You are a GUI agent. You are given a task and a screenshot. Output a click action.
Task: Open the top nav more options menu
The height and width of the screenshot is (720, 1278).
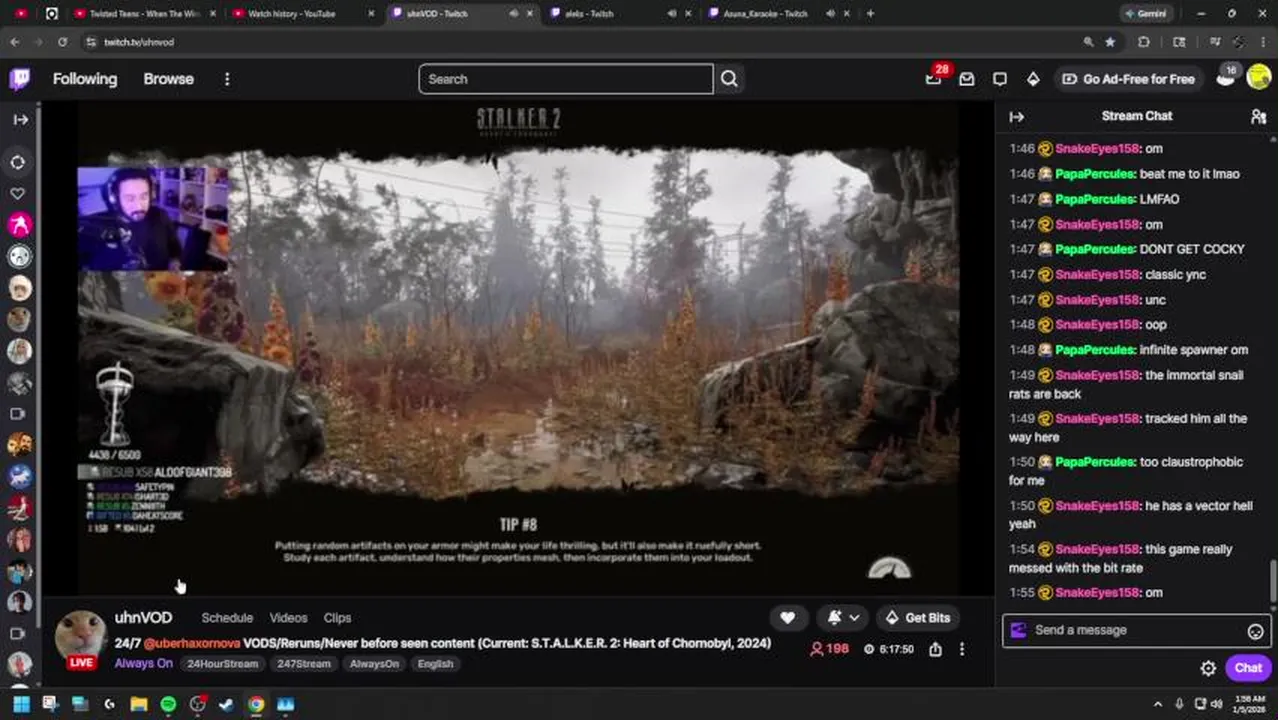(x=227, y=79)
